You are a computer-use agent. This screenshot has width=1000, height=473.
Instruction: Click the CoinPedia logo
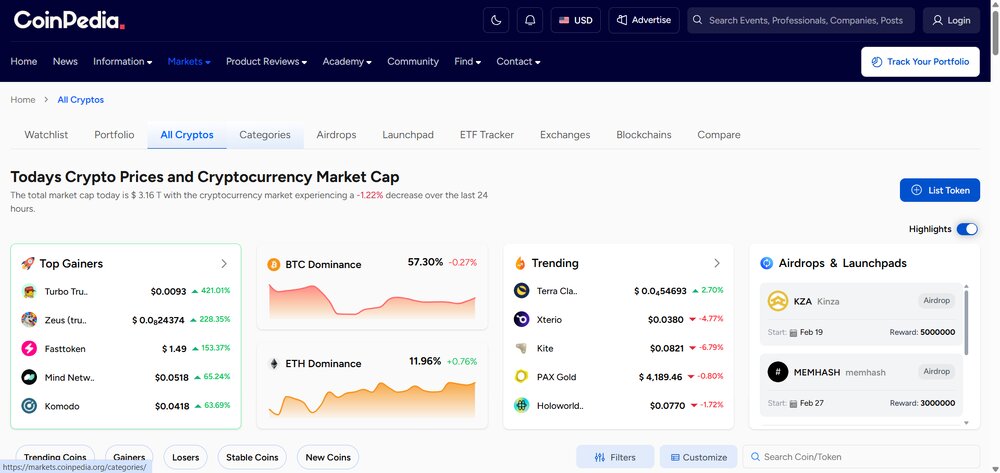69,20
